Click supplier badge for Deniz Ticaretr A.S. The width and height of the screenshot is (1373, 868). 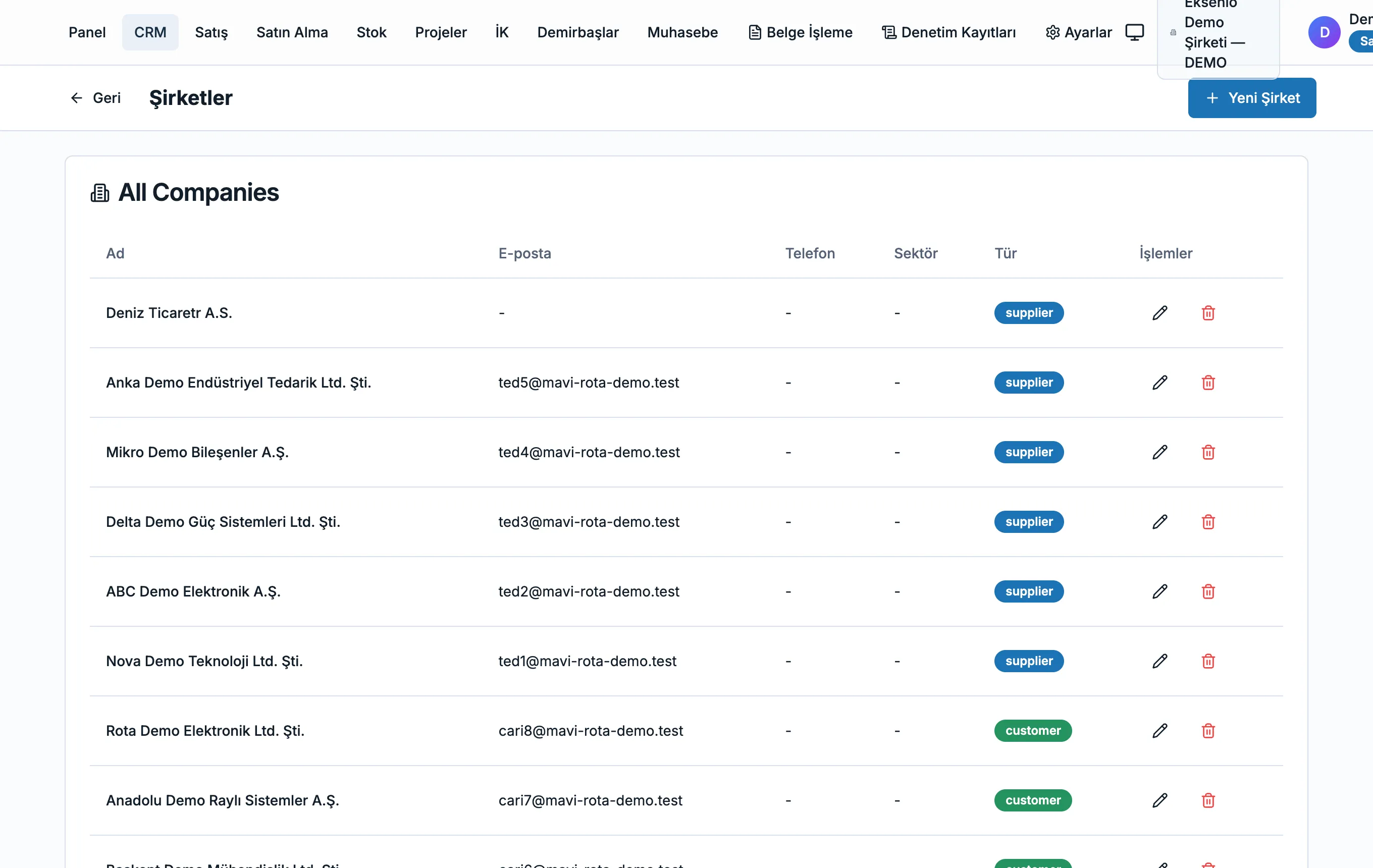1029,313
